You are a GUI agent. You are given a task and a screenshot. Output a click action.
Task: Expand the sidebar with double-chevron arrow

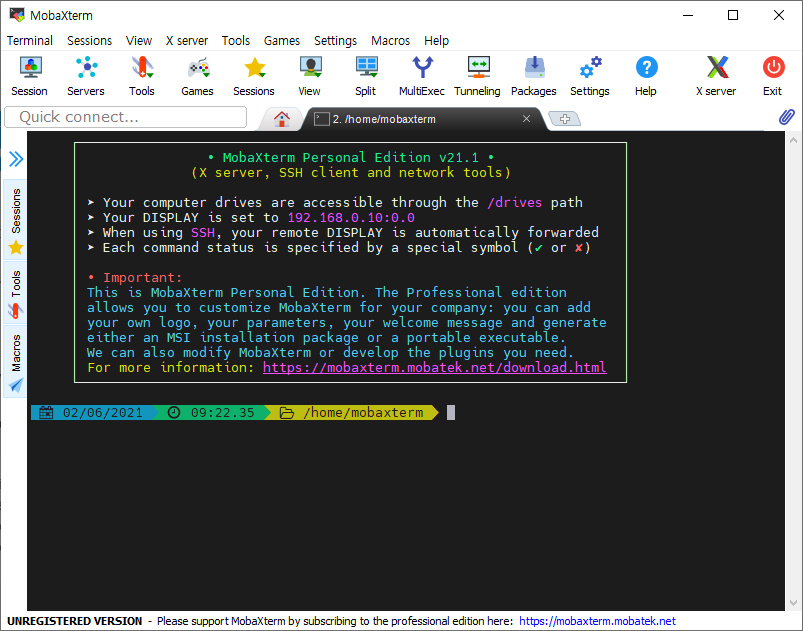(16, 159)
